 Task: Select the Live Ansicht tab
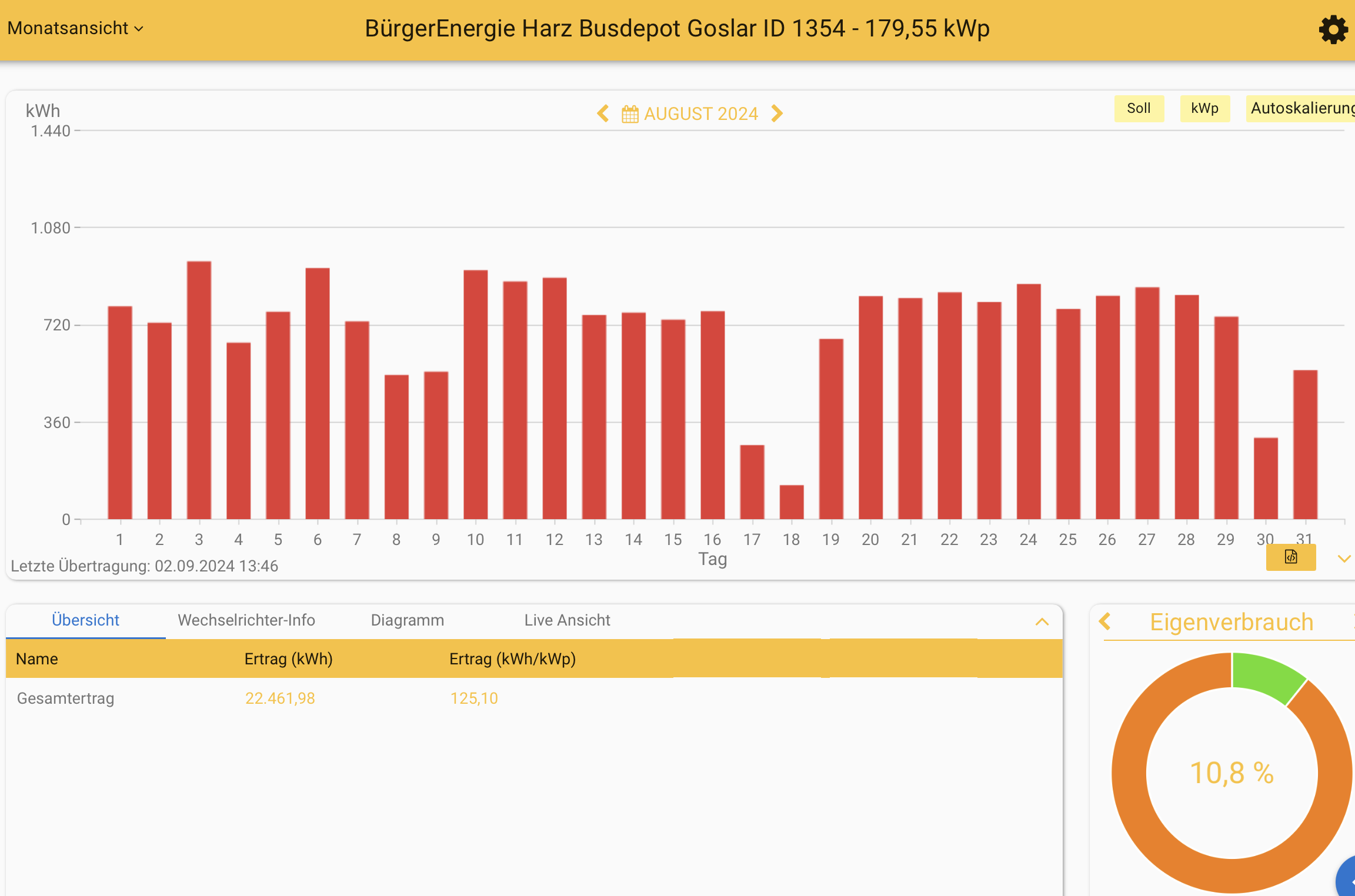[x=567, y=620]
